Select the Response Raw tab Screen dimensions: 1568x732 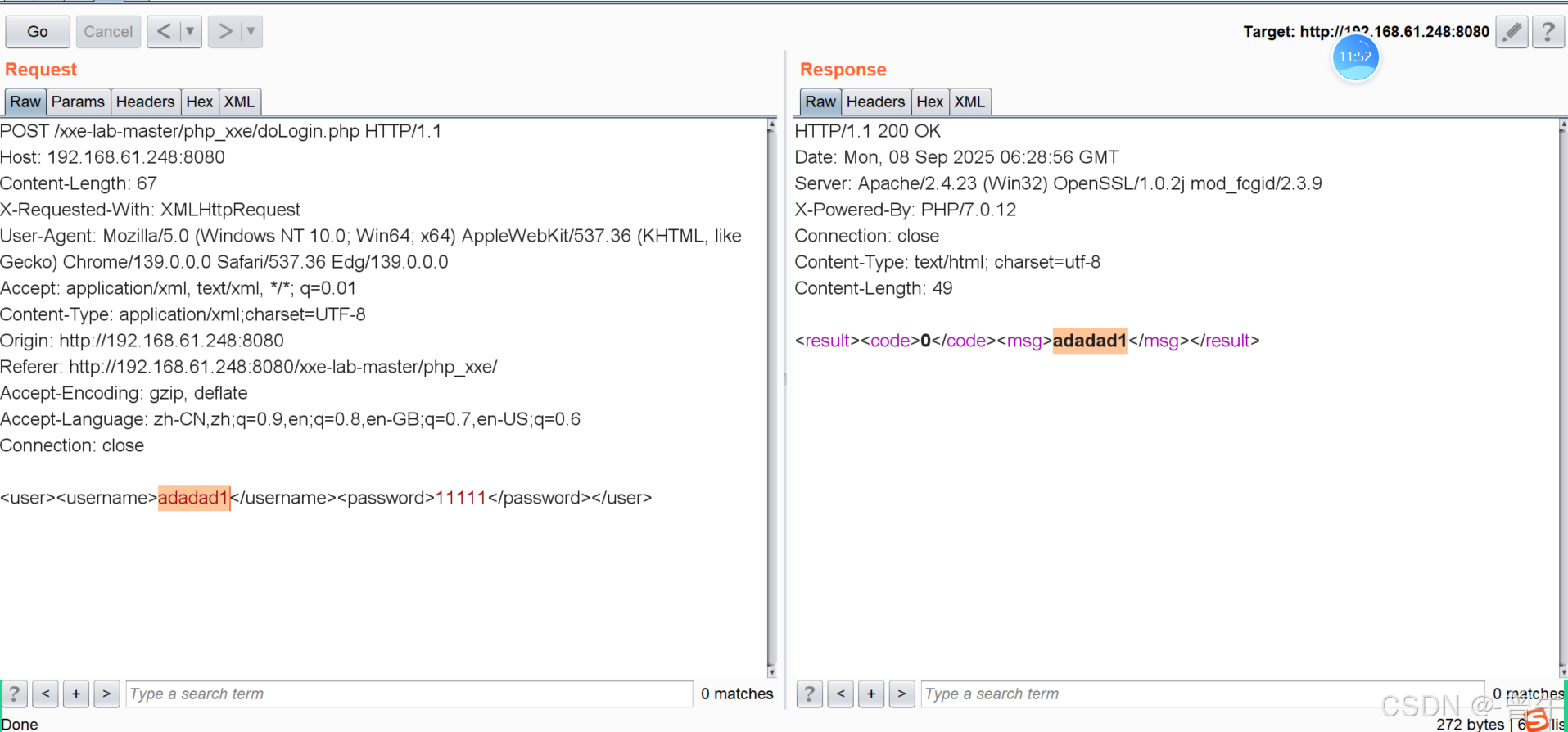pos(820,102)
